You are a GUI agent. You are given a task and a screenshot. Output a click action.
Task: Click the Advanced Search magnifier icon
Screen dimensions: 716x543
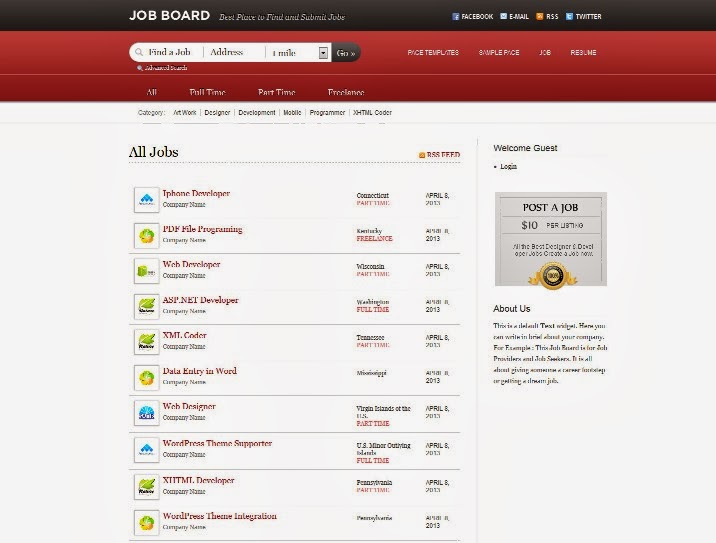coord(140,68)
